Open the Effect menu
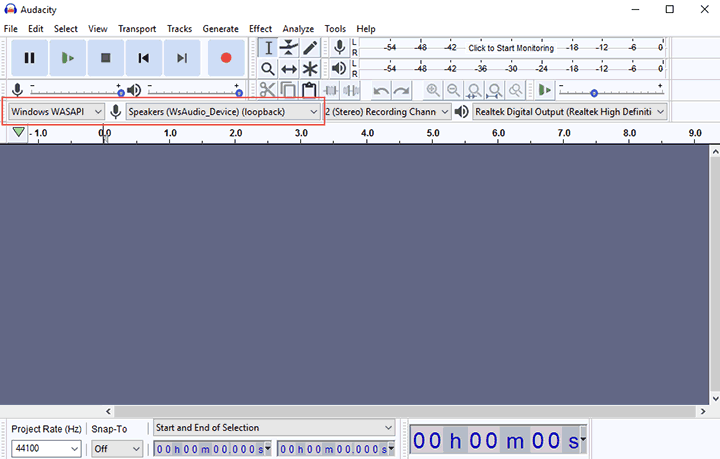This screenshot has width=720, height=459. pyautogui.click(x=260, y=29)
